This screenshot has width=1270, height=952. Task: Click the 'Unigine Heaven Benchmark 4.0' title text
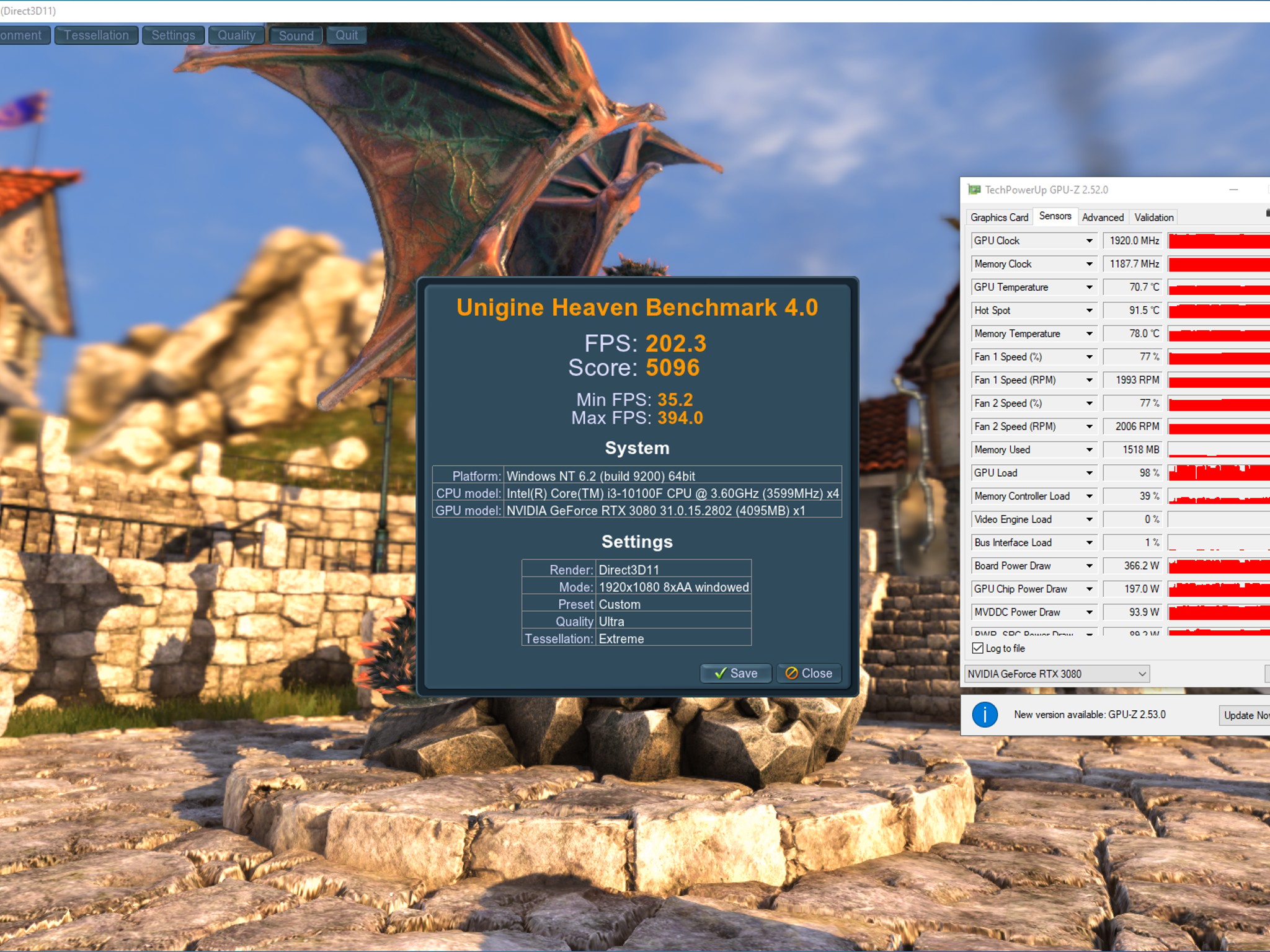(x=637, y=307)
